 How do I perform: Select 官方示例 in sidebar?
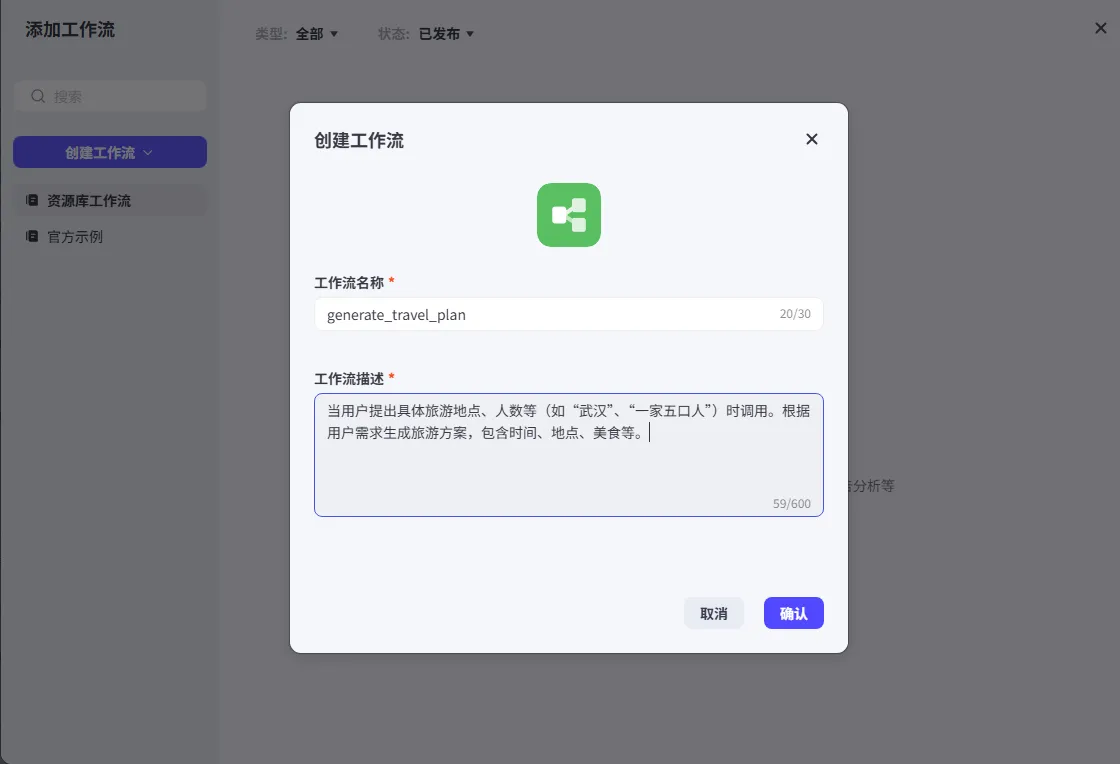click(x=110, y=236)
